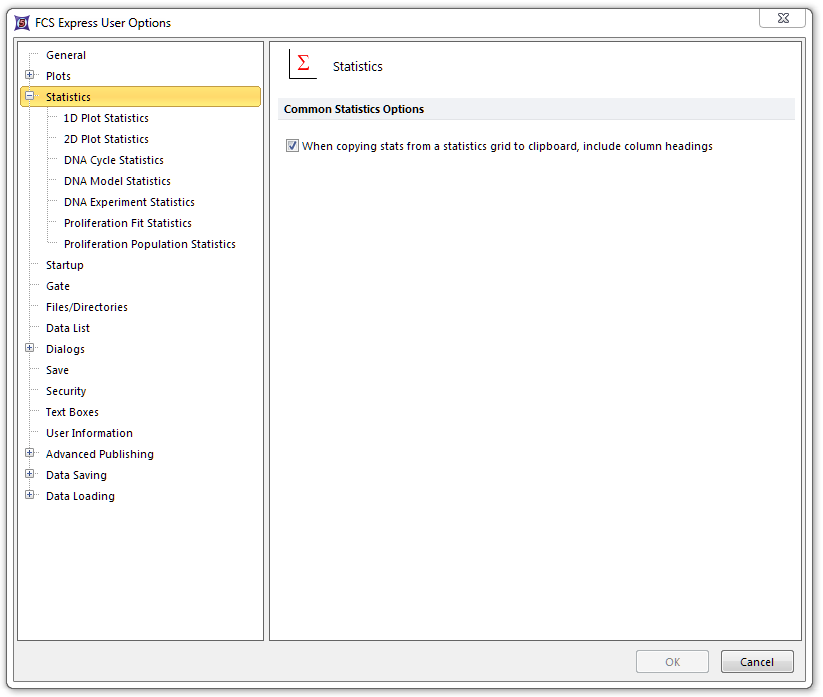Click the FCS Express title bar icon
The height and width of the screenshot is (697, 823).
coord(22,23)
